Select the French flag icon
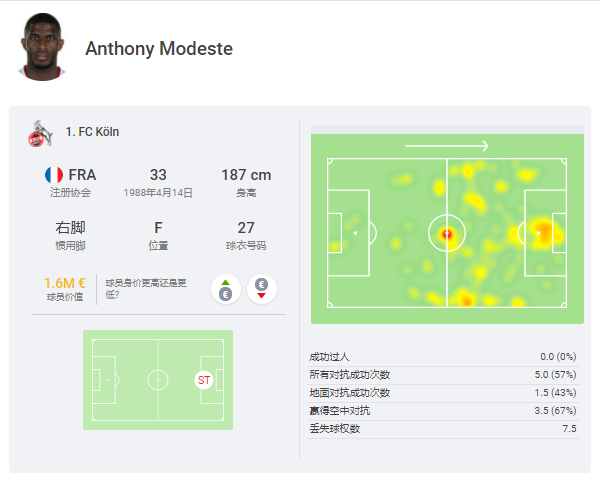Viewport: 600px width, 480px height. [x=54, y=175]
